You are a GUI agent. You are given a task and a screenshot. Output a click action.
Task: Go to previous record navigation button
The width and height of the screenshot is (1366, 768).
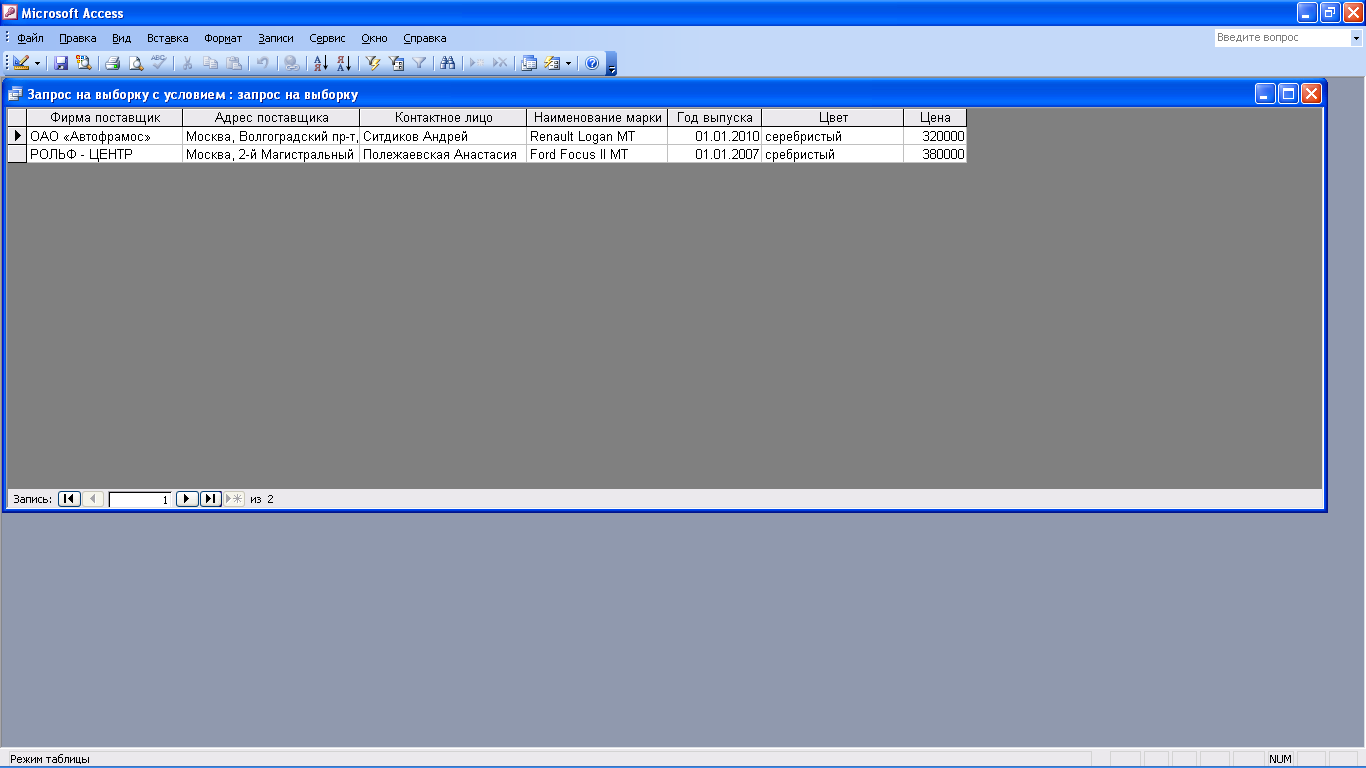[93, 499]
